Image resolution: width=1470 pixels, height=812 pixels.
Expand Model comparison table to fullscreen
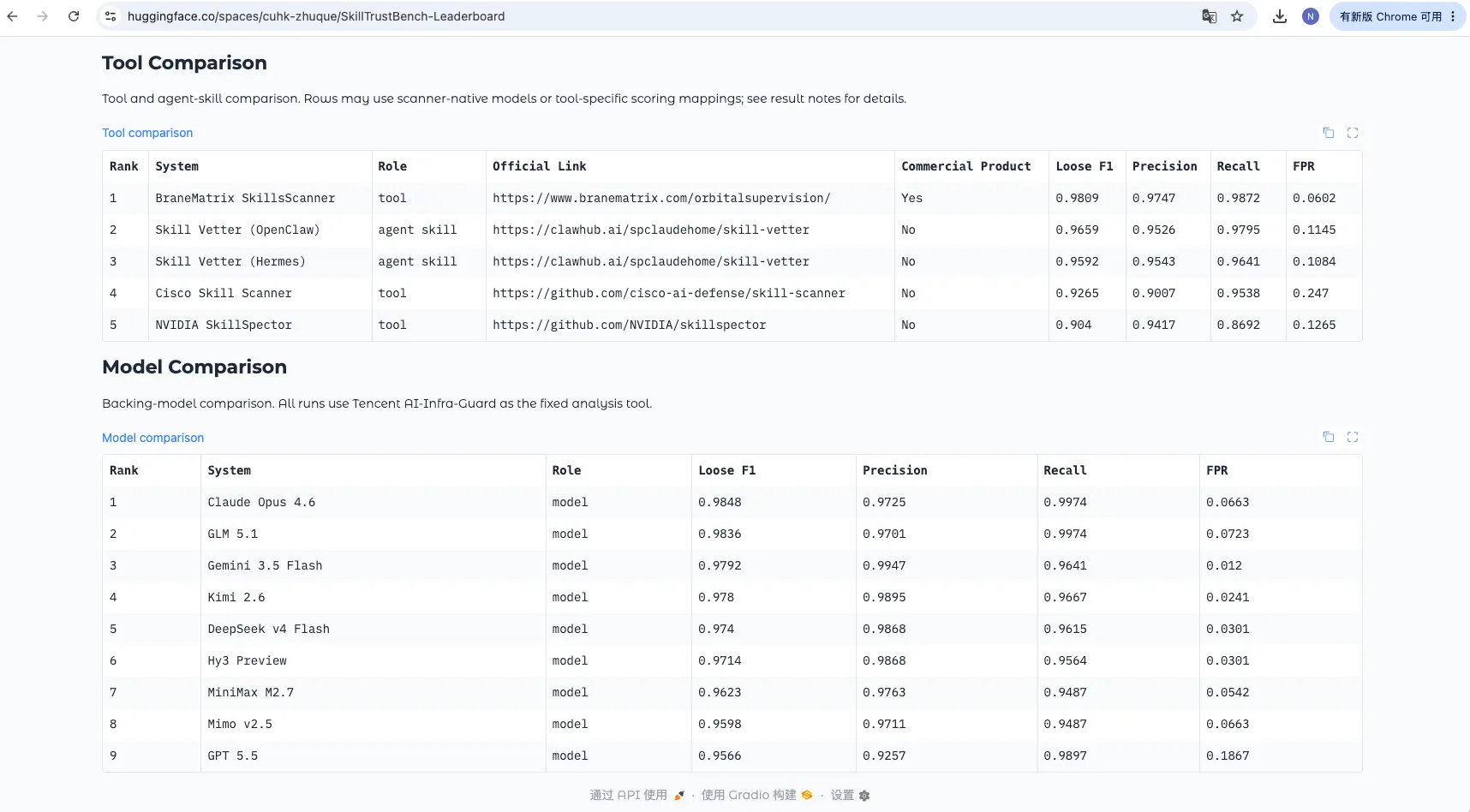click(x=1353, y=437)
